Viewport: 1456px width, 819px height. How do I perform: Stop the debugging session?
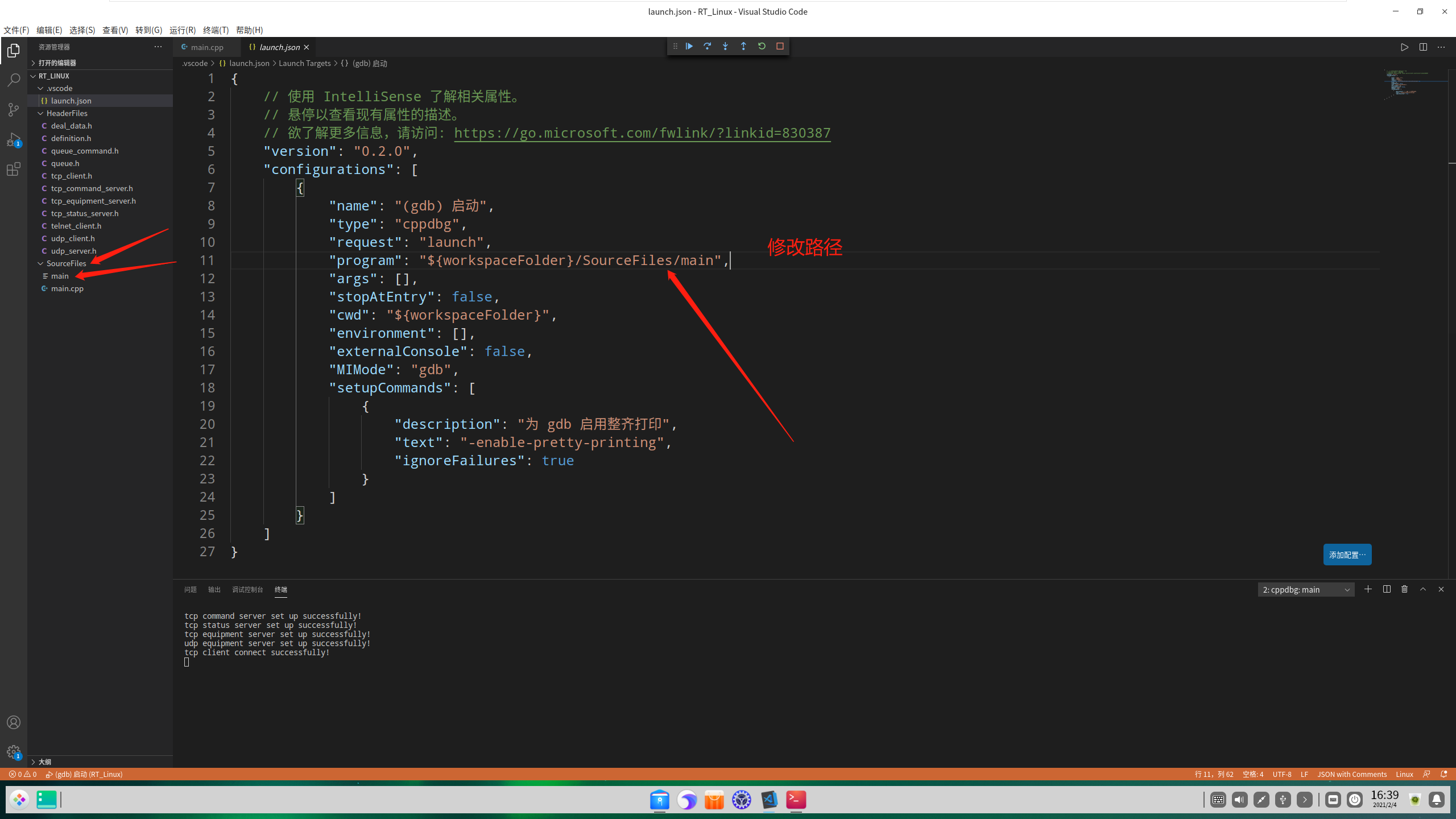[x=780, y=46]
